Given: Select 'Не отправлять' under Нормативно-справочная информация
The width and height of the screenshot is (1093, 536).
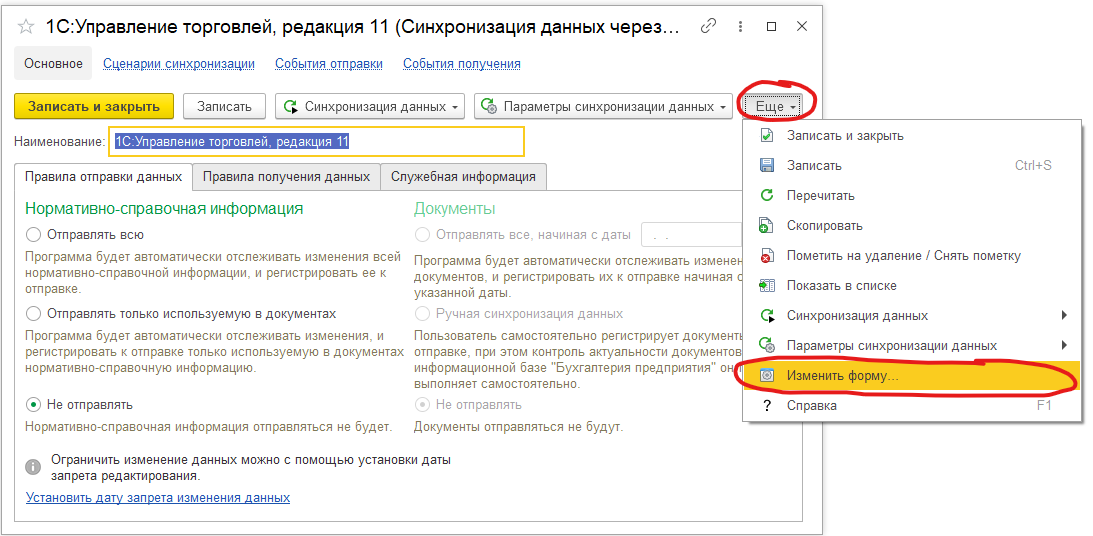Looking at the screenshot, I should point(32,404).
